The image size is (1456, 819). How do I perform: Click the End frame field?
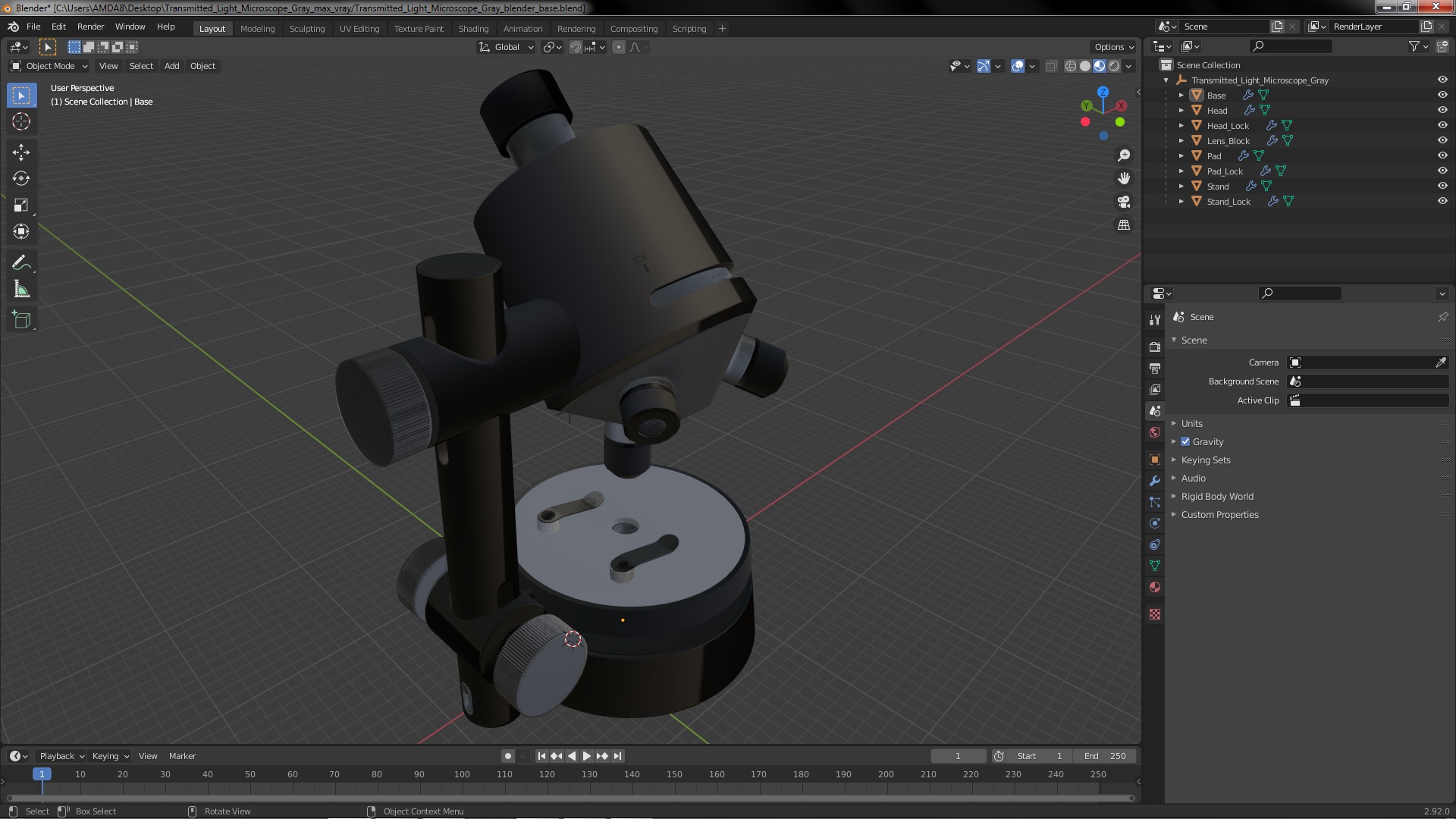(1105, 755)
